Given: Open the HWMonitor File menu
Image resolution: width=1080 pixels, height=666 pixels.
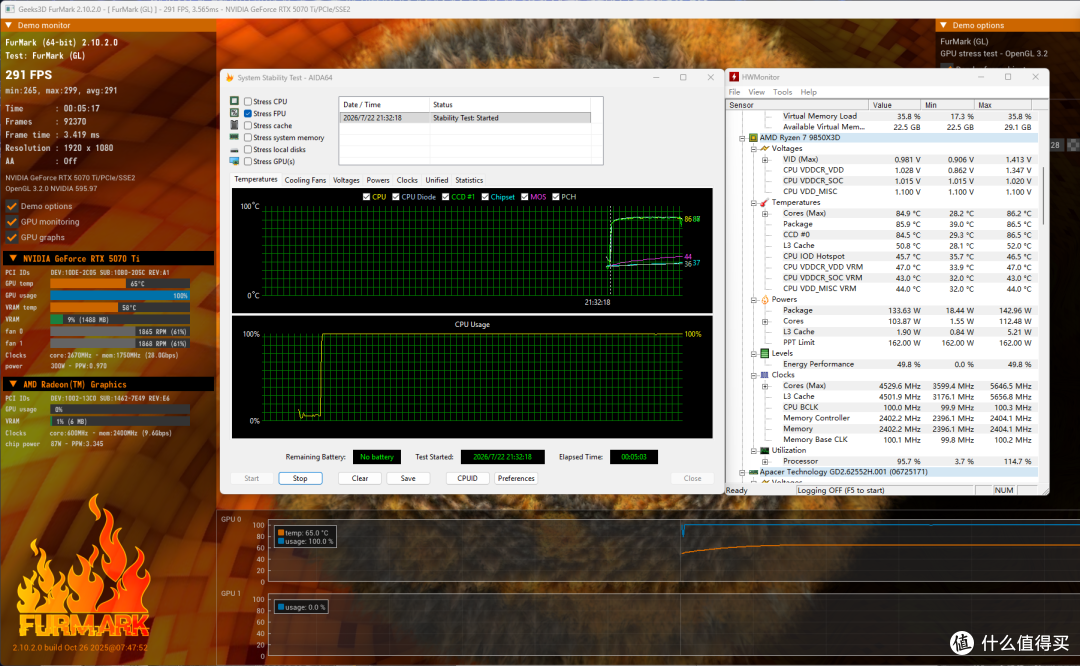Looking at the screenshot, I should coord(734,92).
